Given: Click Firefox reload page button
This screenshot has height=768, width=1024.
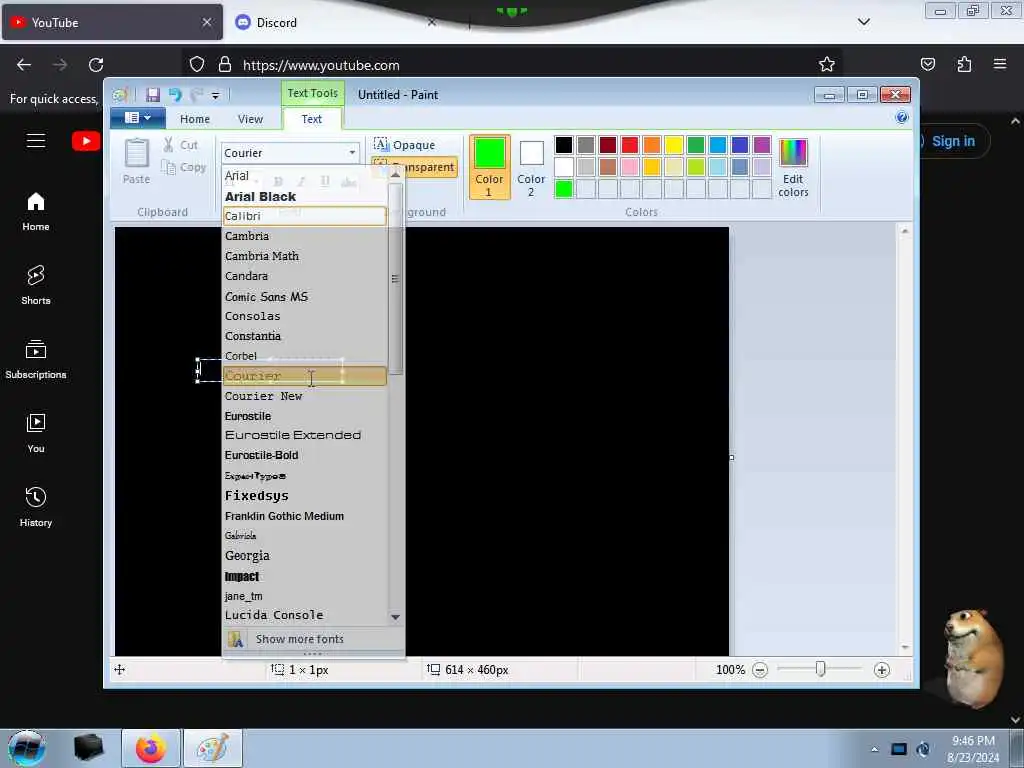Looking at the screenshot, I should (x=96, y=65).
